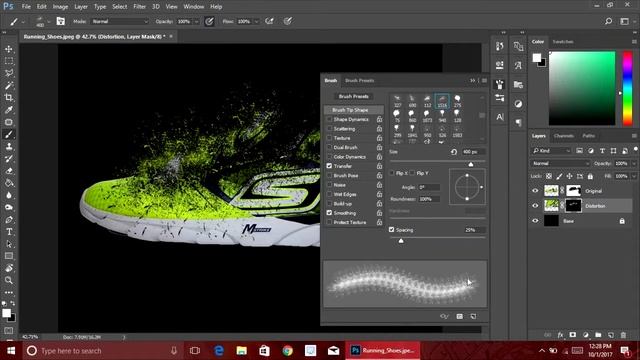
Task: Click the Windows Start button
Action: (x=11, y=351)
